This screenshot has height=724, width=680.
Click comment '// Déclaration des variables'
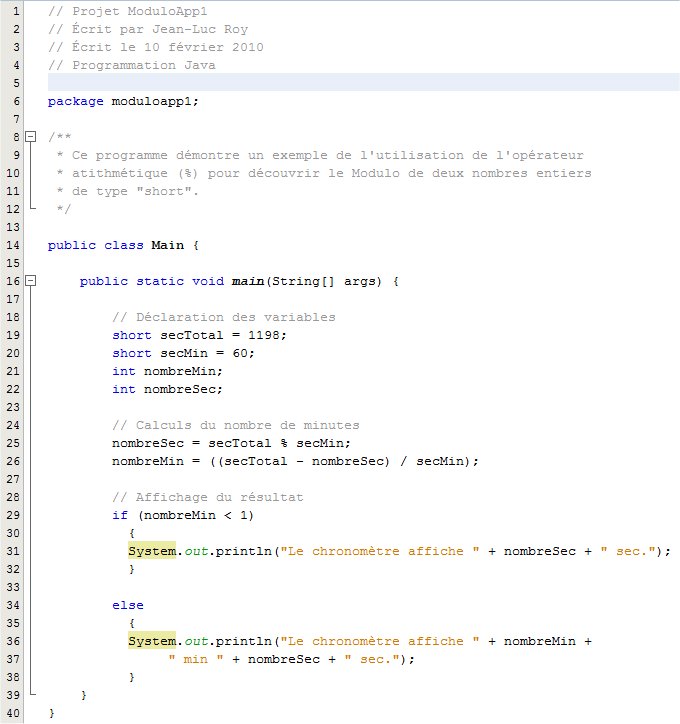[x=224, y=317]
